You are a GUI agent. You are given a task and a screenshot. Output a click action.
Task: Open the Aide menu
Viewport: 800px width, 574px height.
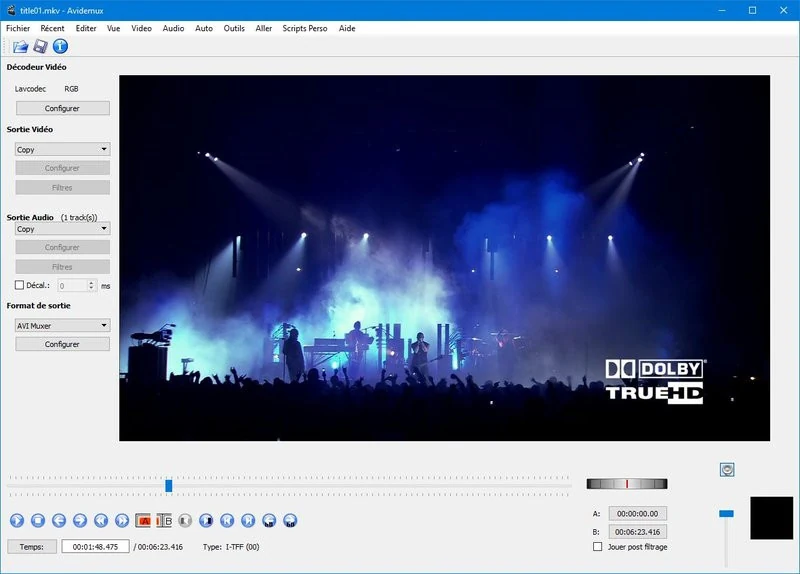coord(347,28)
